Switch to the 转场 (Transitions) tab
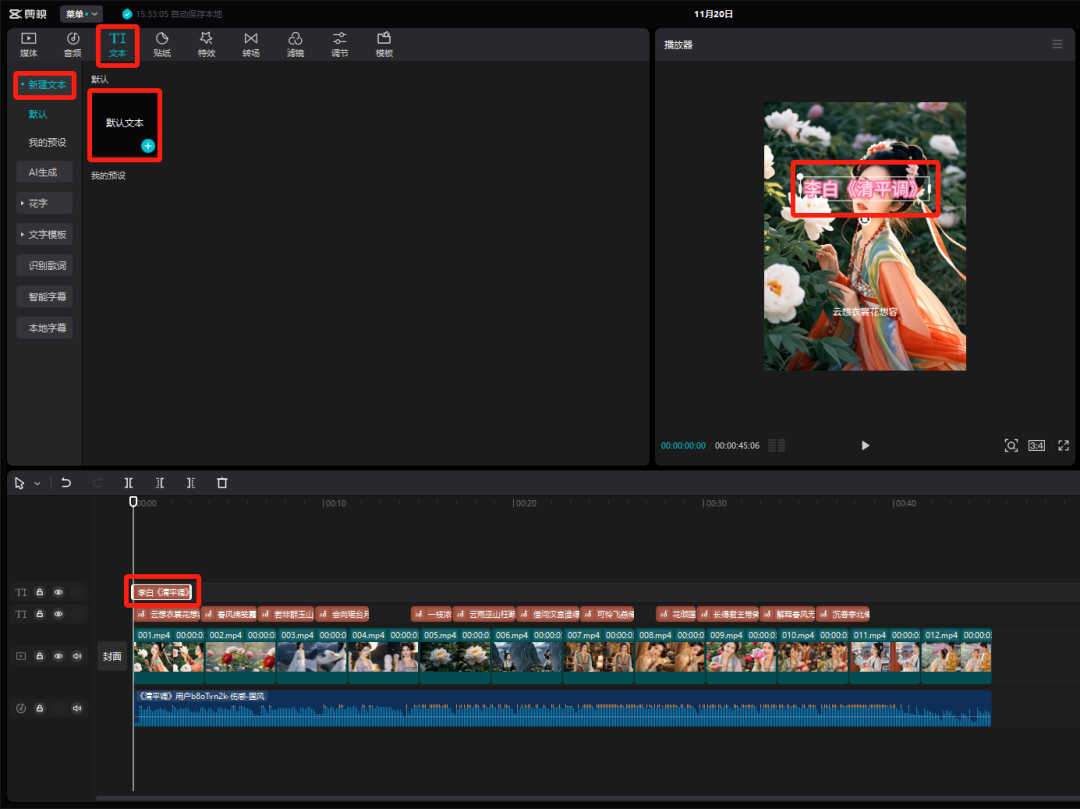This screenshot has height=809, width=1080. [250, 44]
